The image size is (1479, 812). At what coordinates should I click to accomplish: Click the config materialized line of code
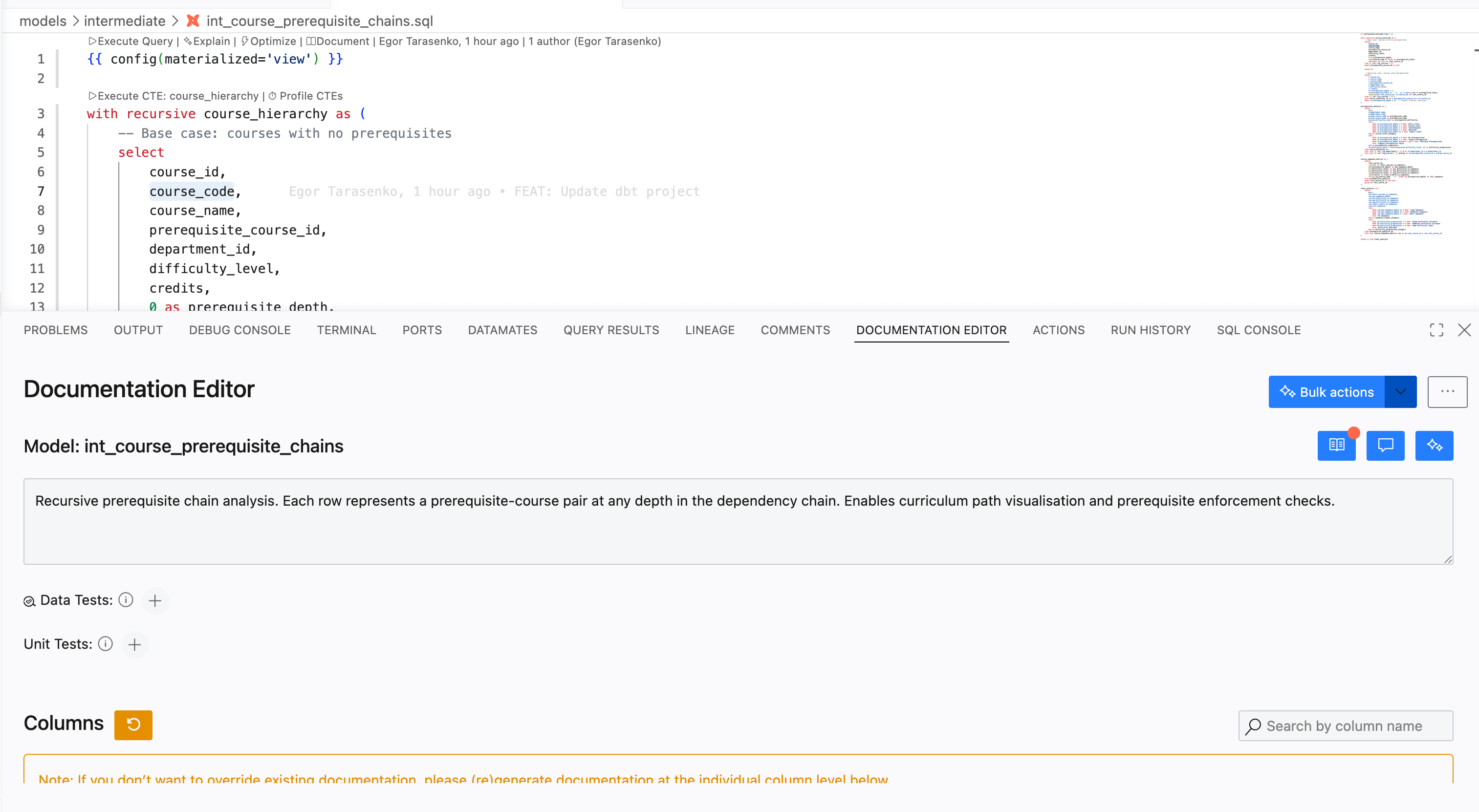(215, 59)
